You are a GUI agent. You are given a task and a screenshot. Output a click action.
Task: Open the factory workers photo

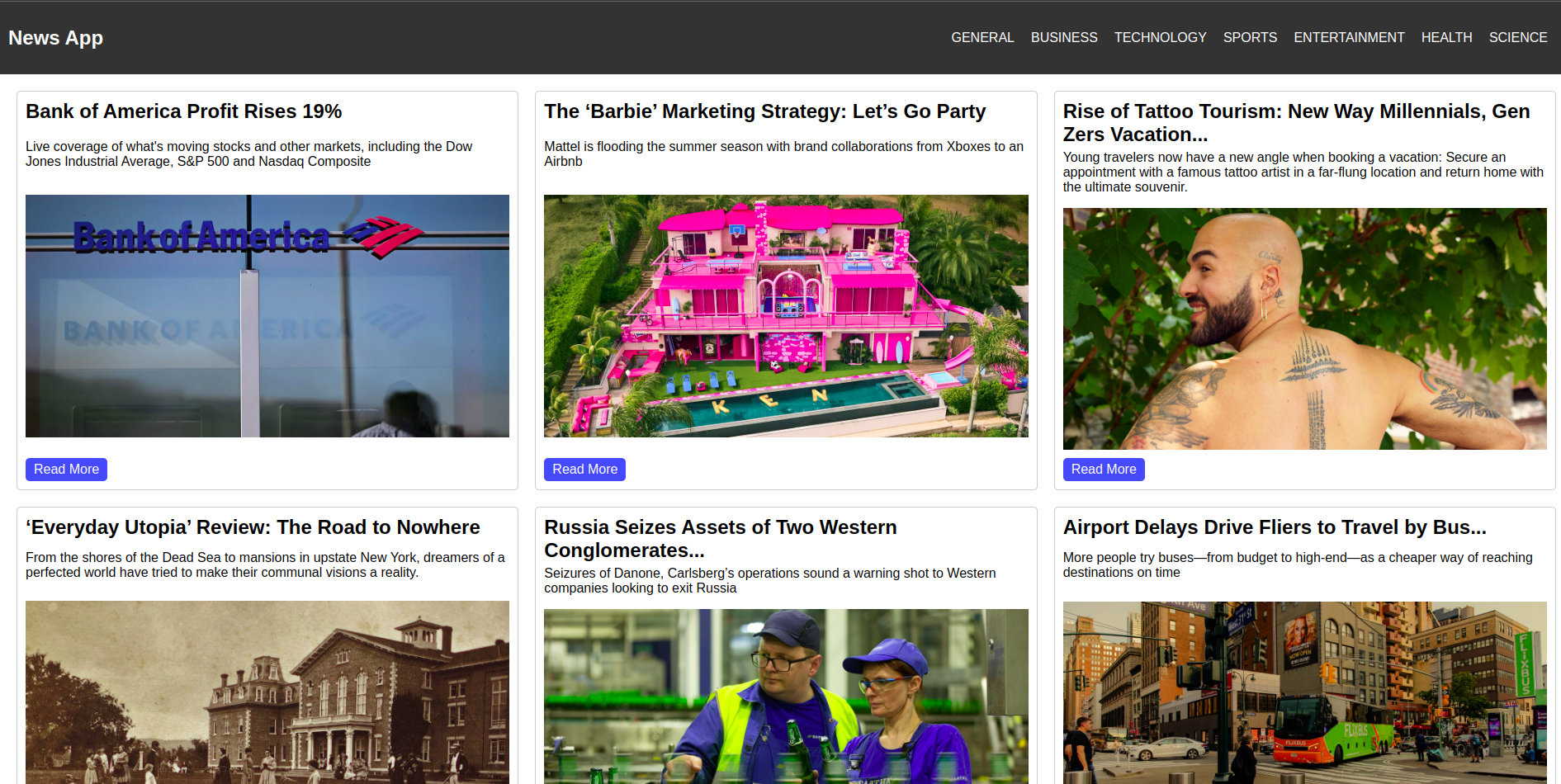click(786, 697)
